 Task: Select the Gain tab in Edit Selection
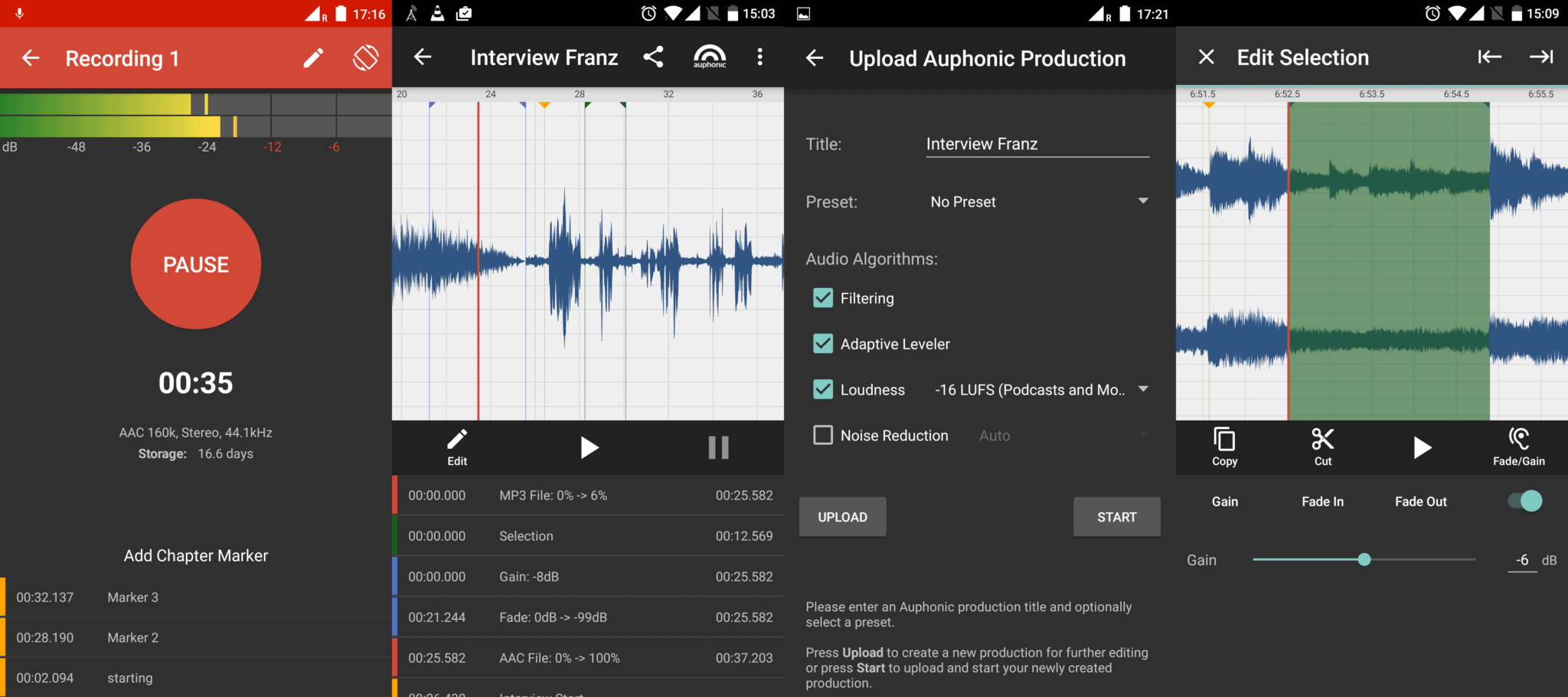pos(1224,501)
